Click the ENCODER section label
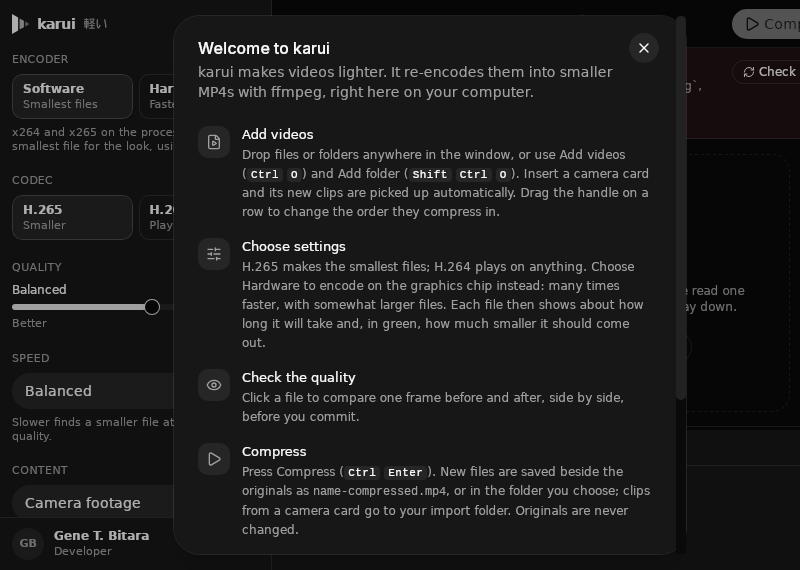 [x=40, y=59]
